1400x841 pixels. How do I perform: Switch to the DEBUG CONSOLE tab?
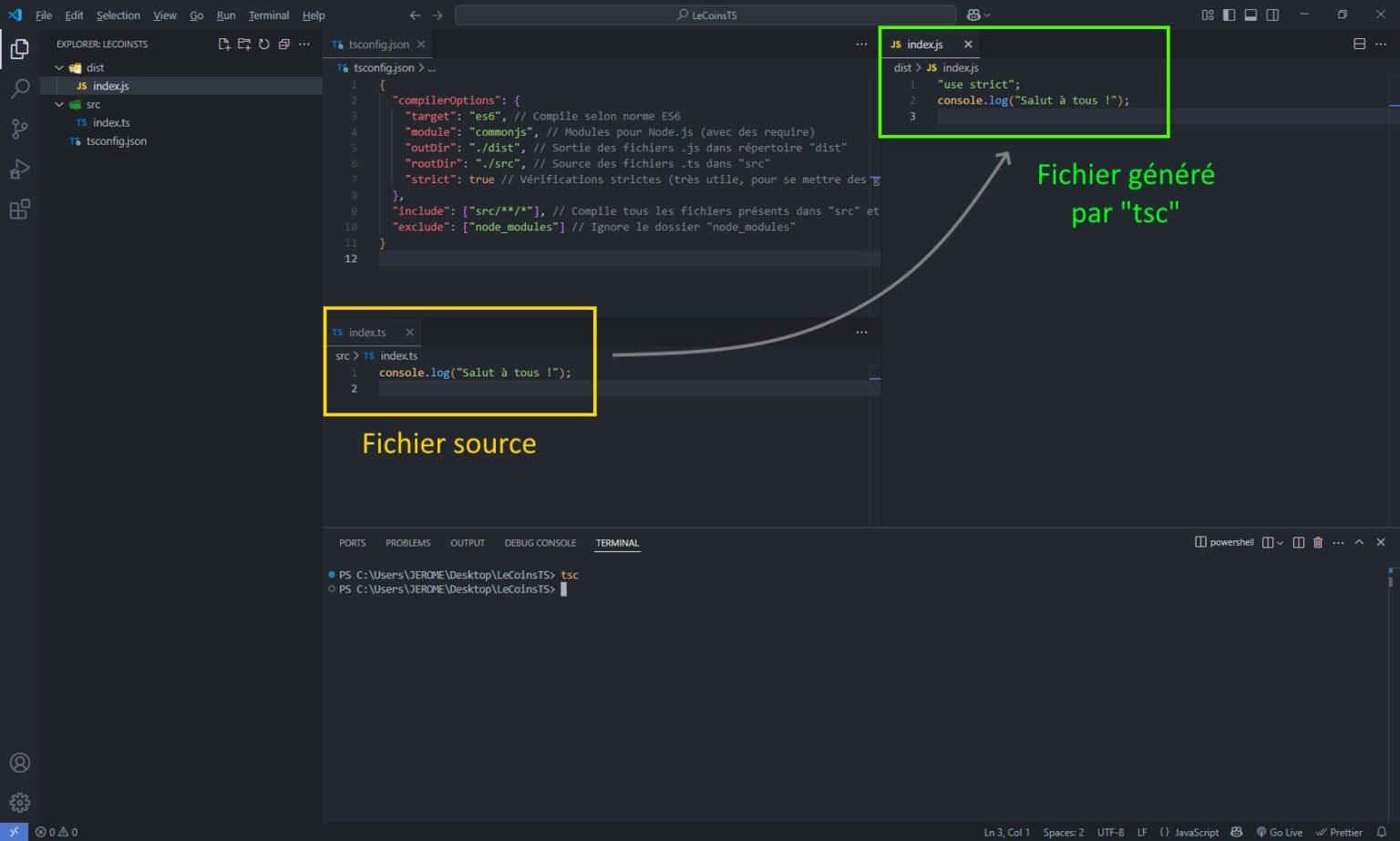pyautogui.click(x=540, y=542)
